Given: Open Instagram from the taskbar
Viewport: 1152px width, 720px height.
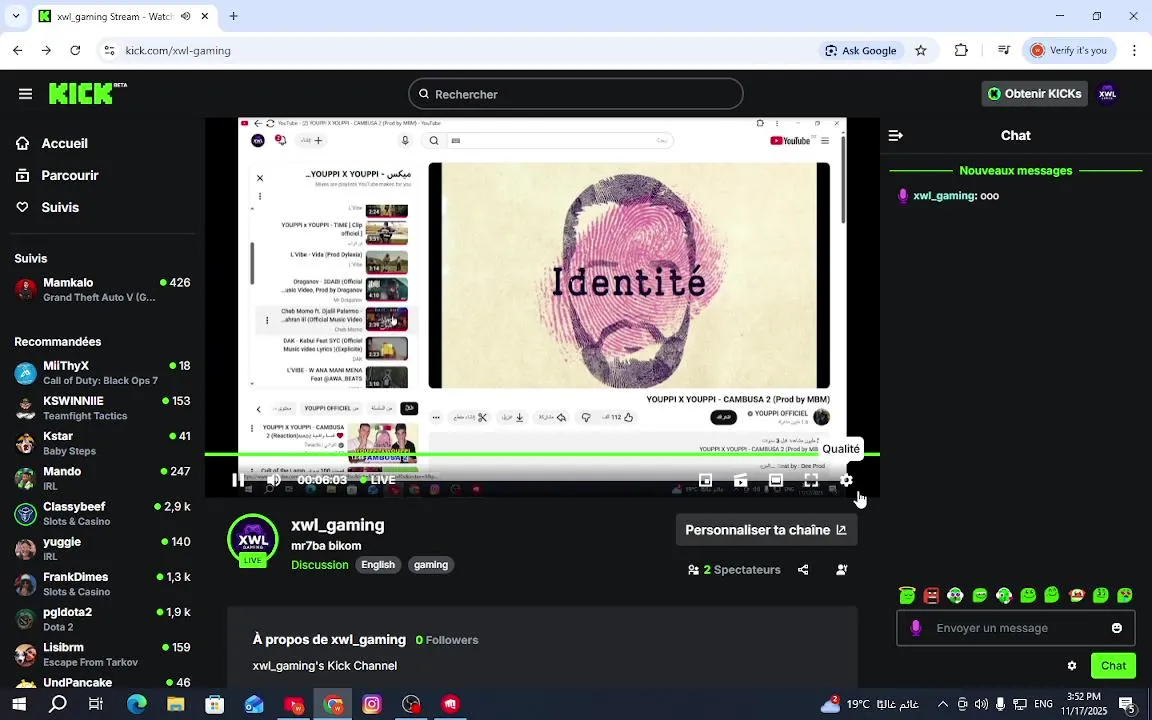Looking at the screenshot, I should point(372,705).
